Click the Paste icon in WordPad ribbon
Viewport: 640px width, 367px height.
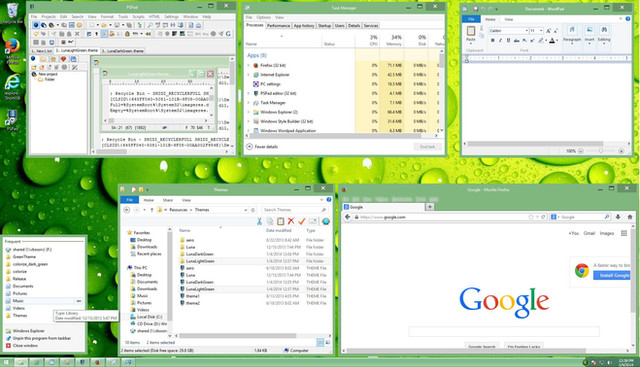[x=471, y=31]
